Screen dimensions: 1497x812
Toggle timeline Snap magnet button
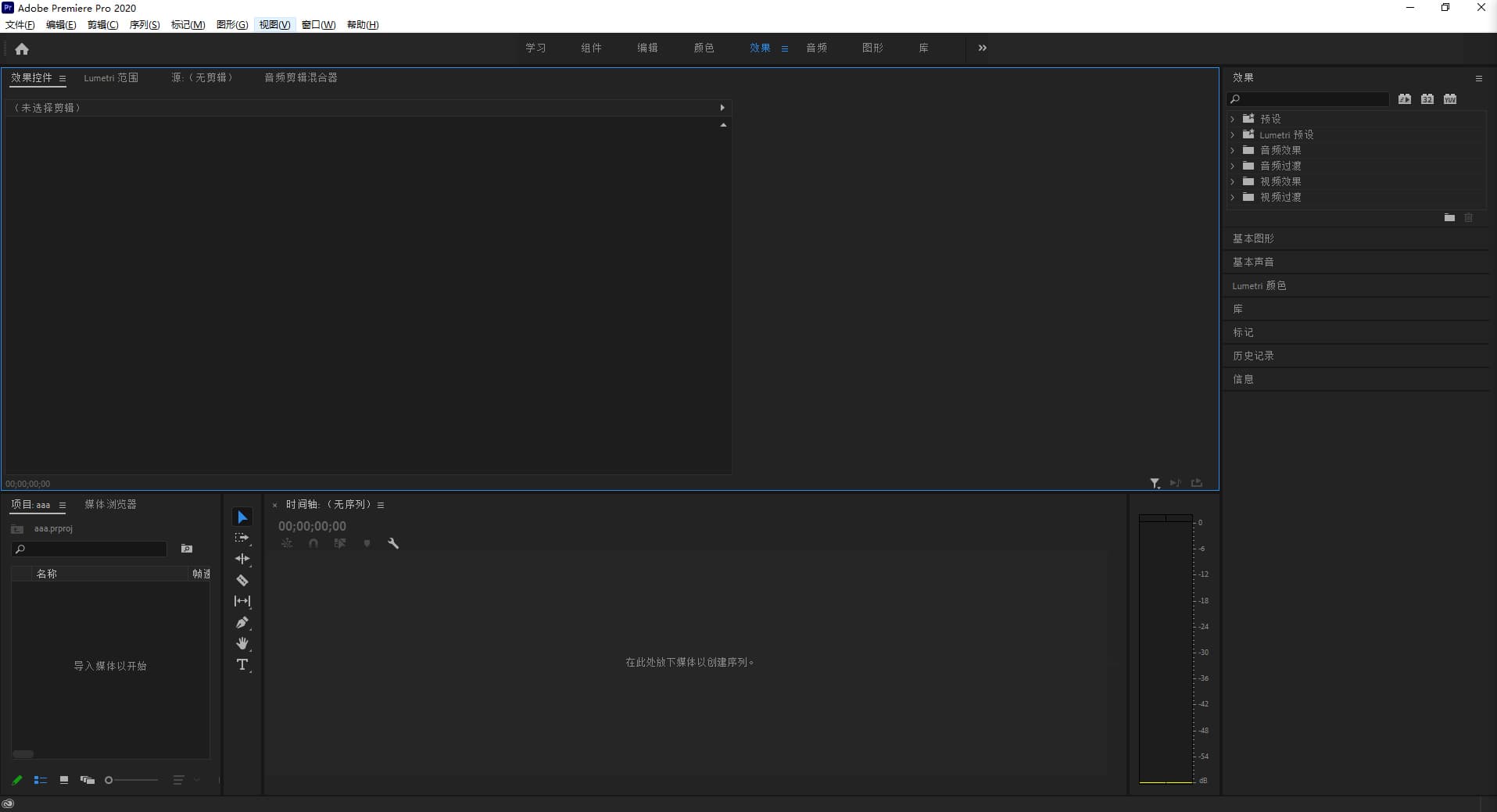tap(313, 543)
